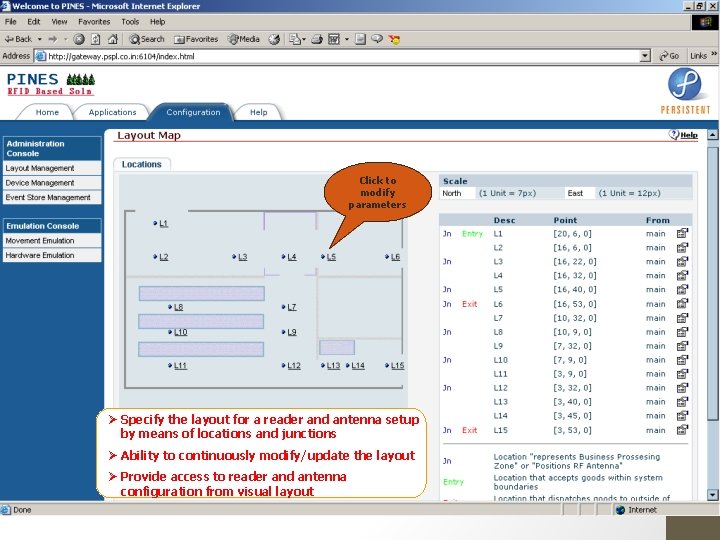Click the Persistent logo
The width and height of the screenshot is (720, 540).
[685, 91]
